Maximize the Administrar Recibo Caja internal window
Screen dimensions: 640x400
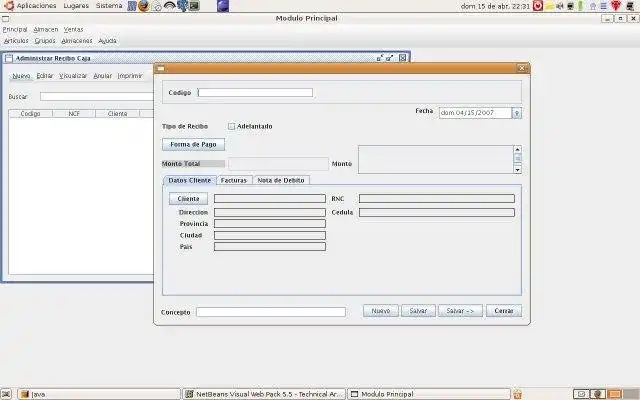tap(390, 58)
